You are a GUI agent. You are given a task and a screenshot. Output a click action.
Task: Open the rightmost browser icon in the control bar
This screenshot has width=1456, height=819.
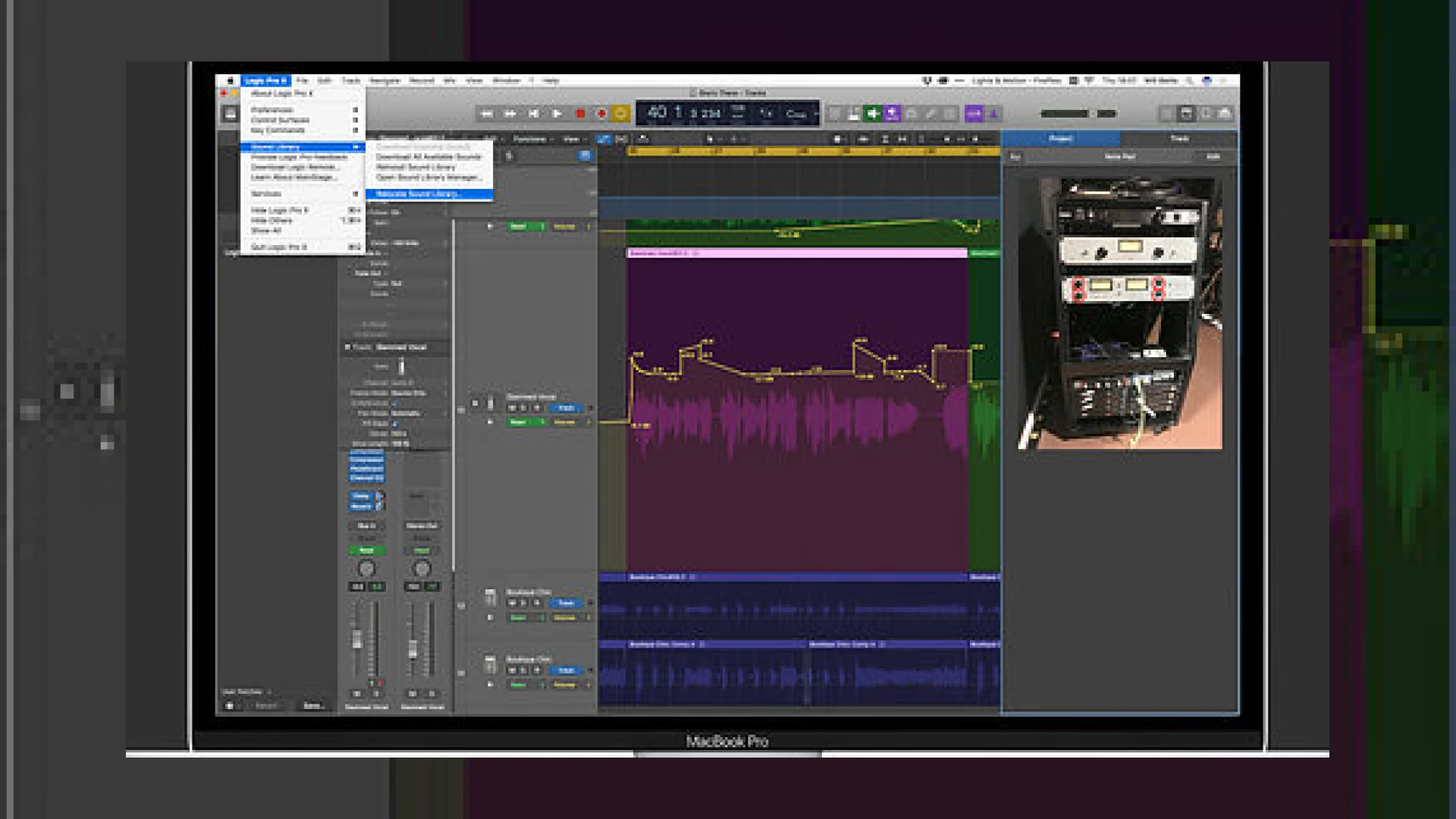click(x=1225, y=114)
